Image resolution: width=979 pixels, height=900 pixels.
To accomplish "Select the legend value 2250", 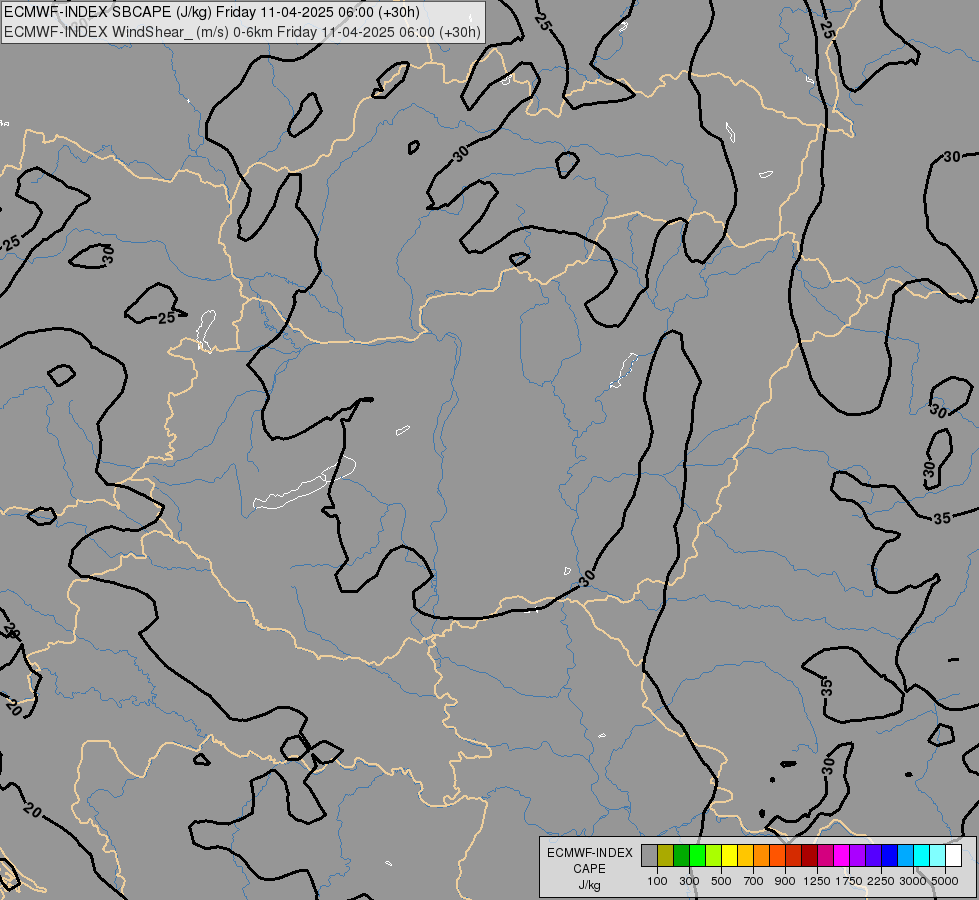I will pos(881,881).
